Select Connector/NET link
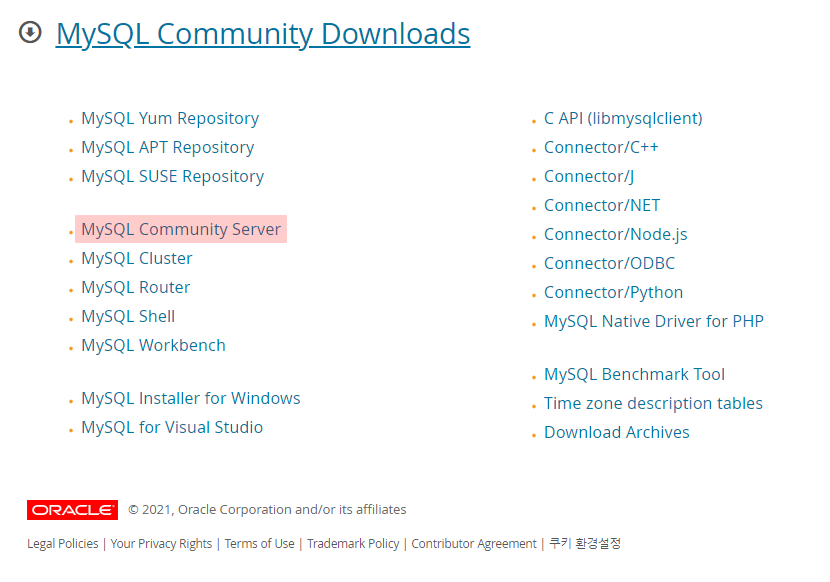 (x=602, y=205)
